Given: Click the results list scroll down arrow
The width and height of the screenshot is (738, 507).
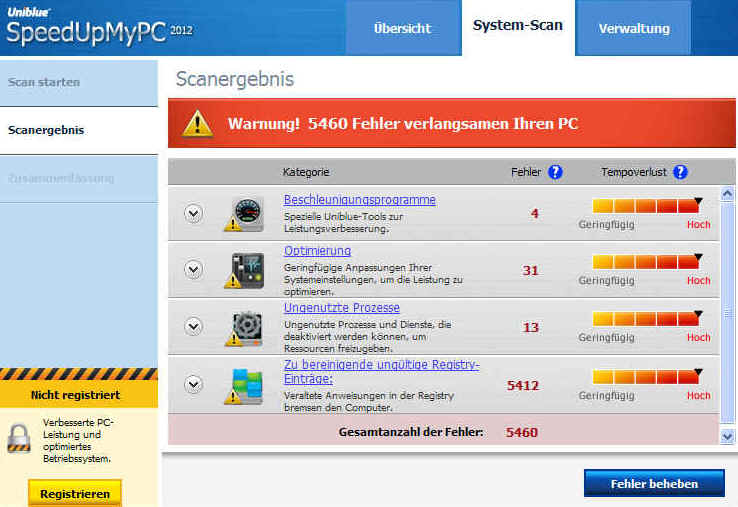Looking at the screenshot, I should click(x=727, y=436).
